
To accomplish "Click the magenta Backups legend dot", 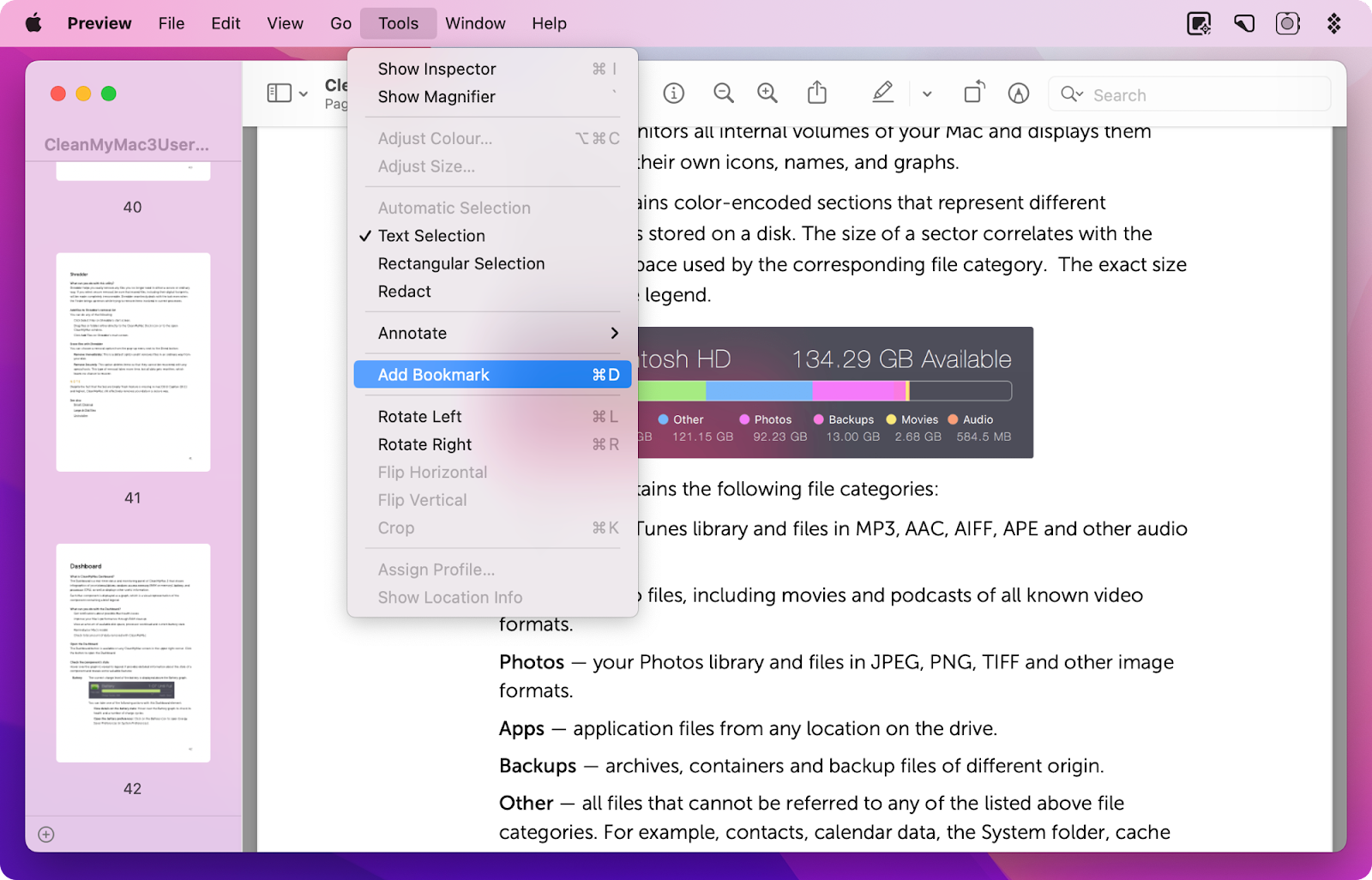I will click(819, 419).
